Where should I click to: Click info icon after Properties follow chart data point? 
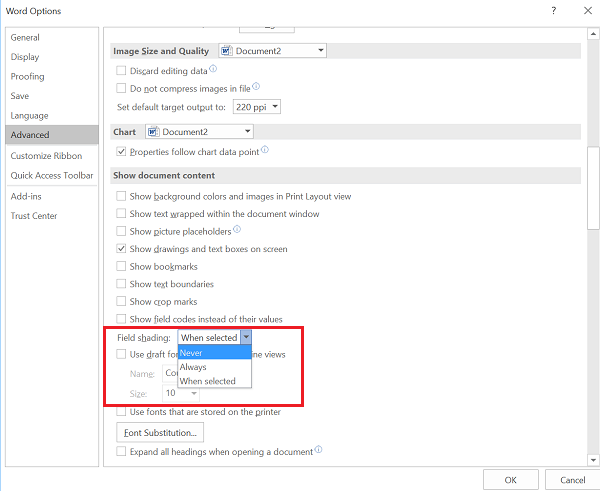tap(265, 150)
